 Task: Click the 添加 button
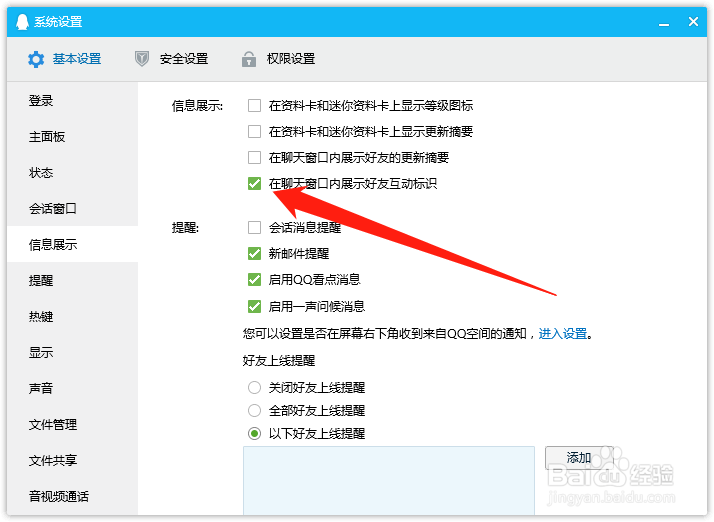[x=579, y=458]
